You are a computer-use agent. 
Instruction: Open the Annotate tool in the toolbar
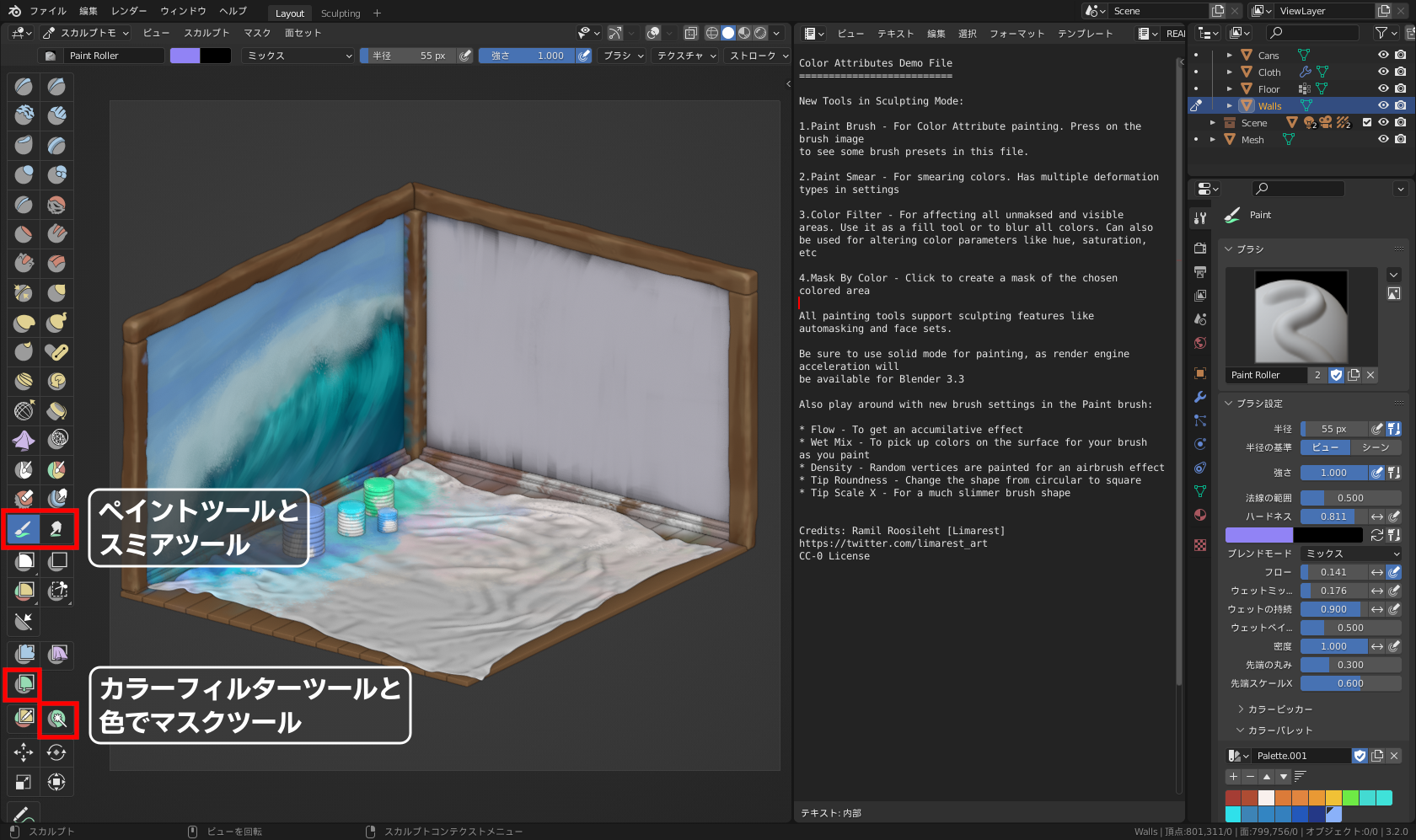[23, 813]
